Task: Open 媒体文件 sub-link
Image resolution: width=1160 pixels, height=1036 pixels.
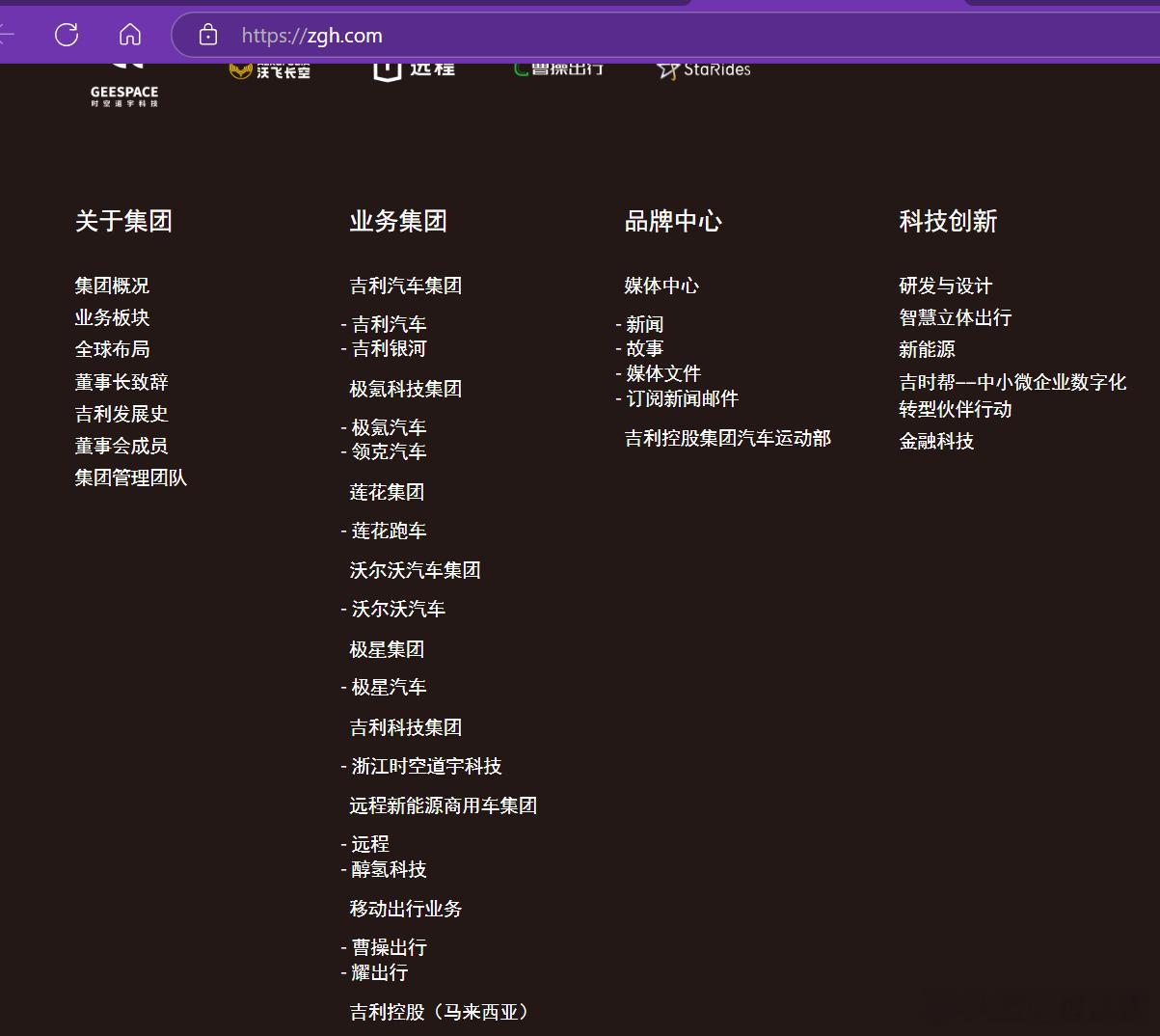Action: [x=663, y=373]
